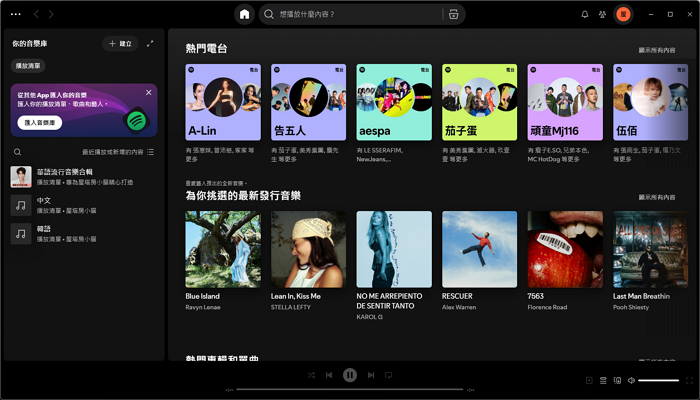Open the 頑童Mj116 radio card

point(565,102)
